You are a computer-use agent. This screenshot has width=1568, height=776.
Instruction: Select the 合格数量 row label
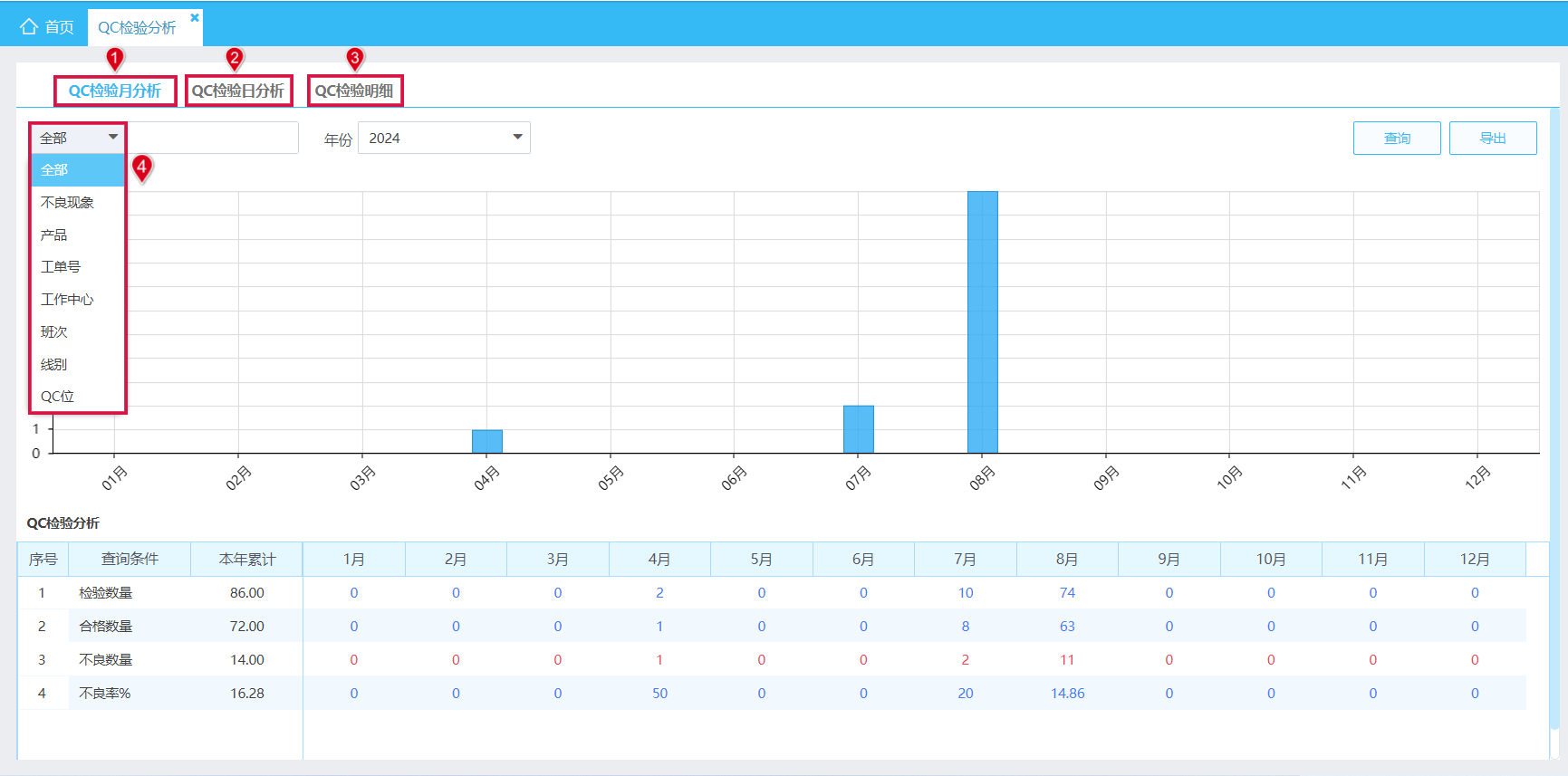pyautogui.click(x=105, y=627)
